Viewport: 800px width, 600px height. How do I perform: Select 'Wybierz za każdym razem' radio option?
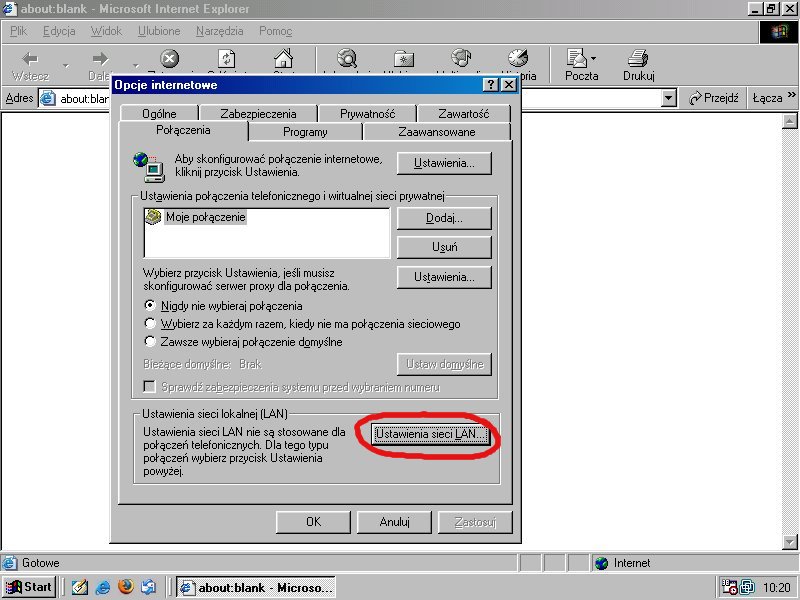coord(149,323)
